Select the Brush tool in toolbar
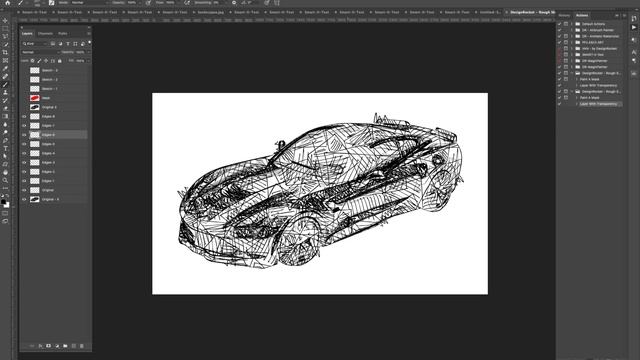This screenshot has height=360, width=640. pyautogui.click(x=5, y=84)
